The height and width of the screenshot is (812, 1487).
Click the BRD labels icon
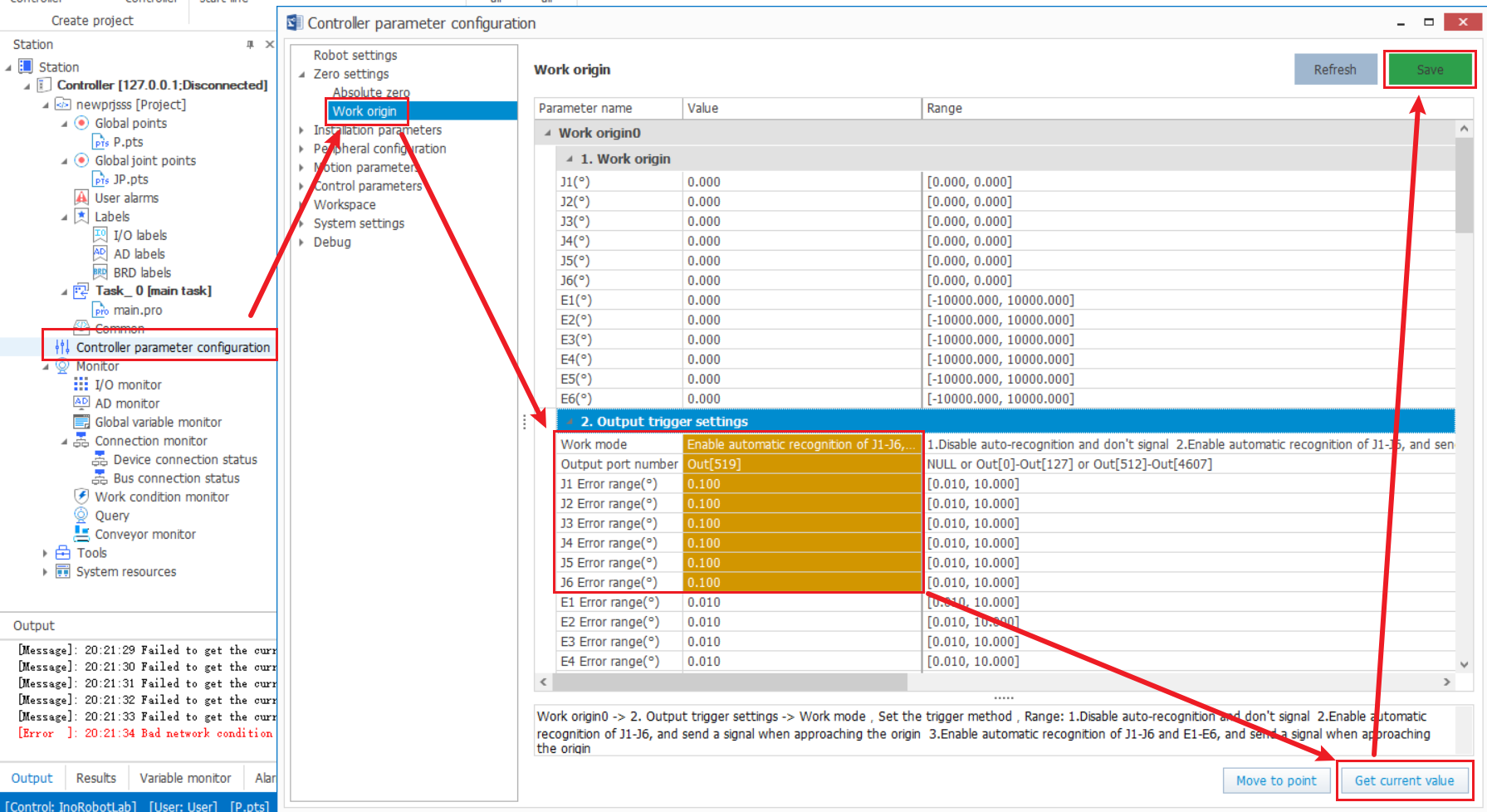pyautogui.click(x=100, y=272)
